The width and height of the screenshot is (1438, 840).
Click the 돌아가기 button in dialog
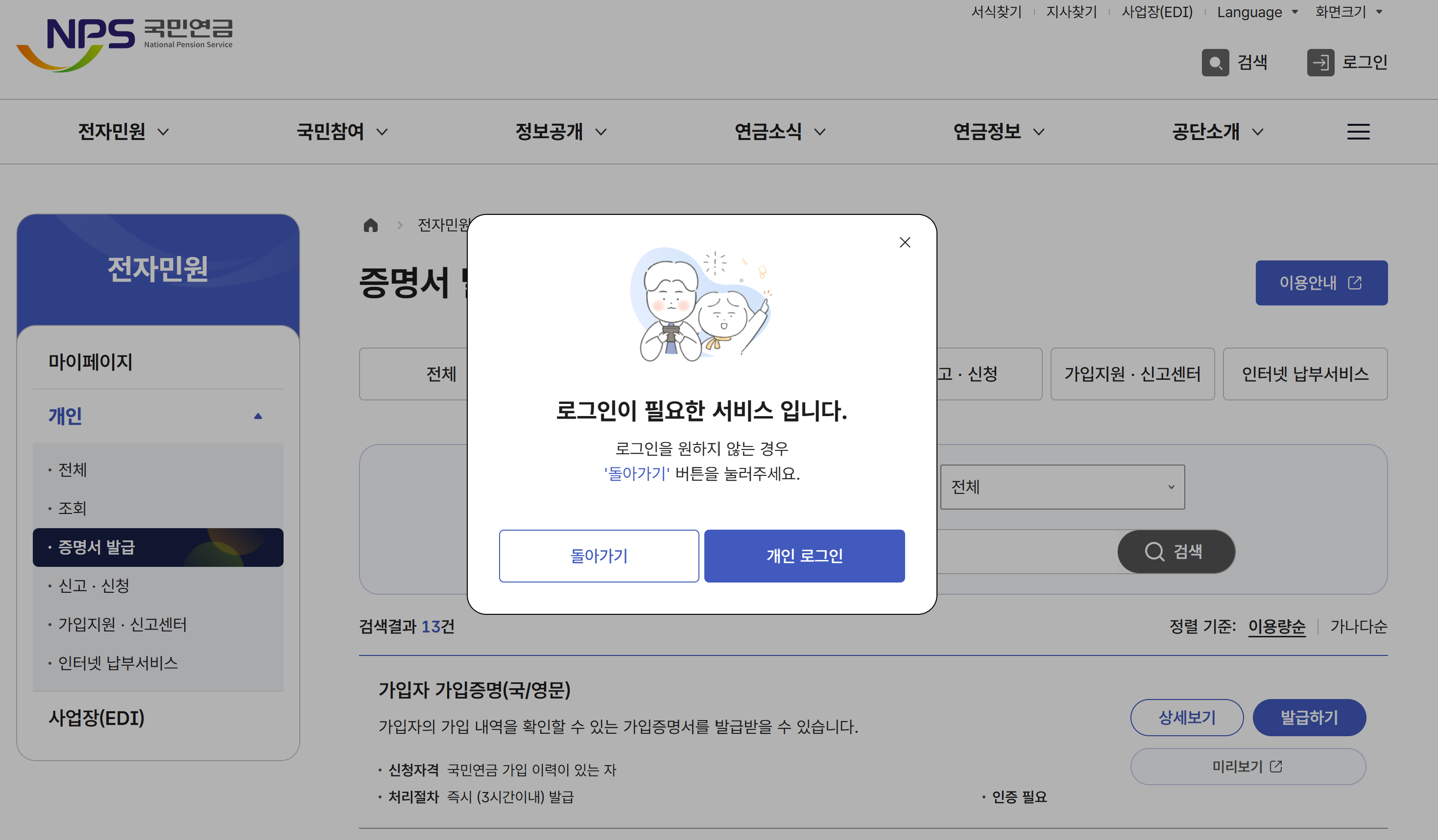click(599, 556)
